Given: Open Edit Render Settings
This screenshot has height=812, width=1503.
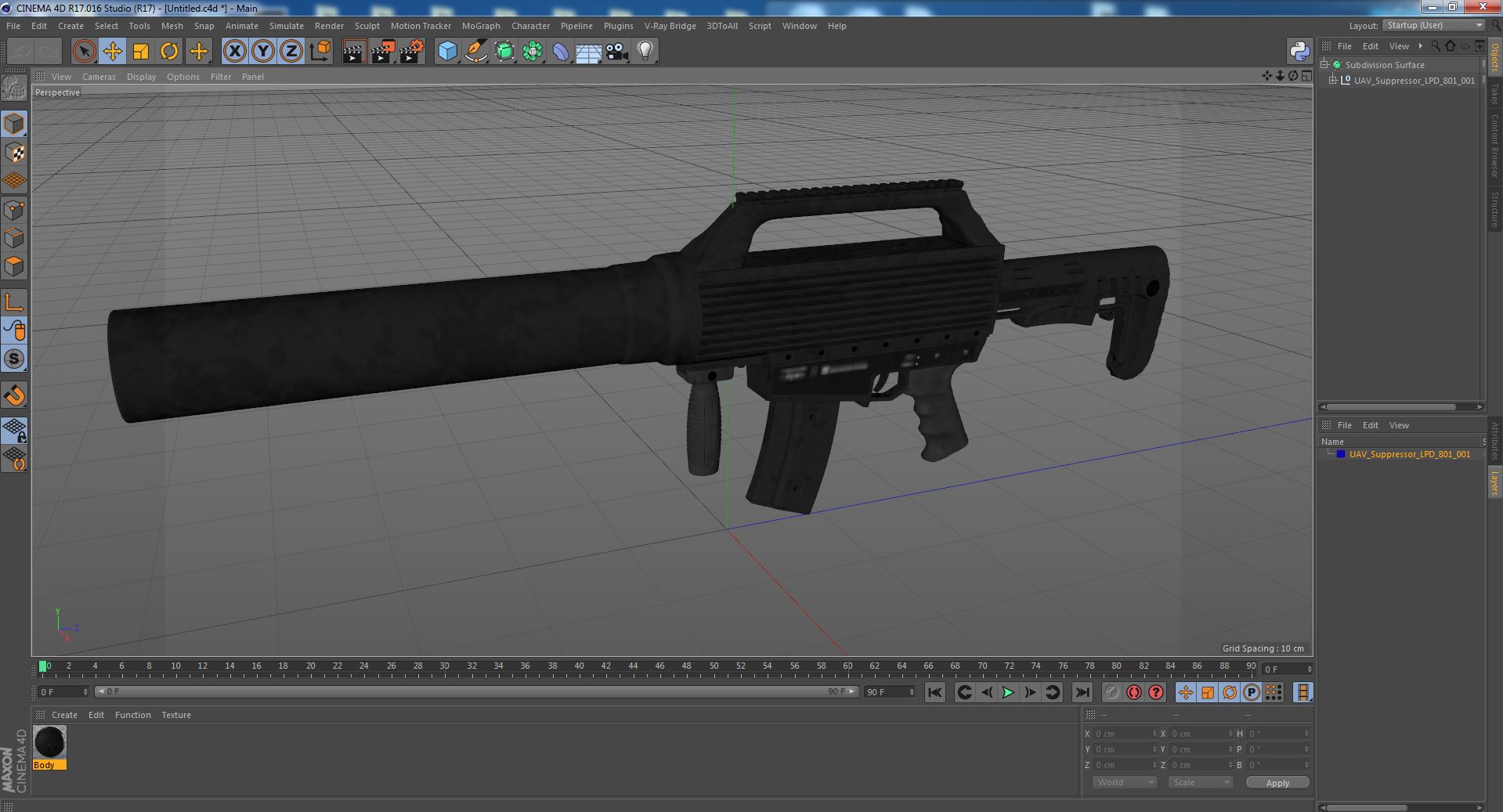Looking at the screenshot, I should 411,52.
